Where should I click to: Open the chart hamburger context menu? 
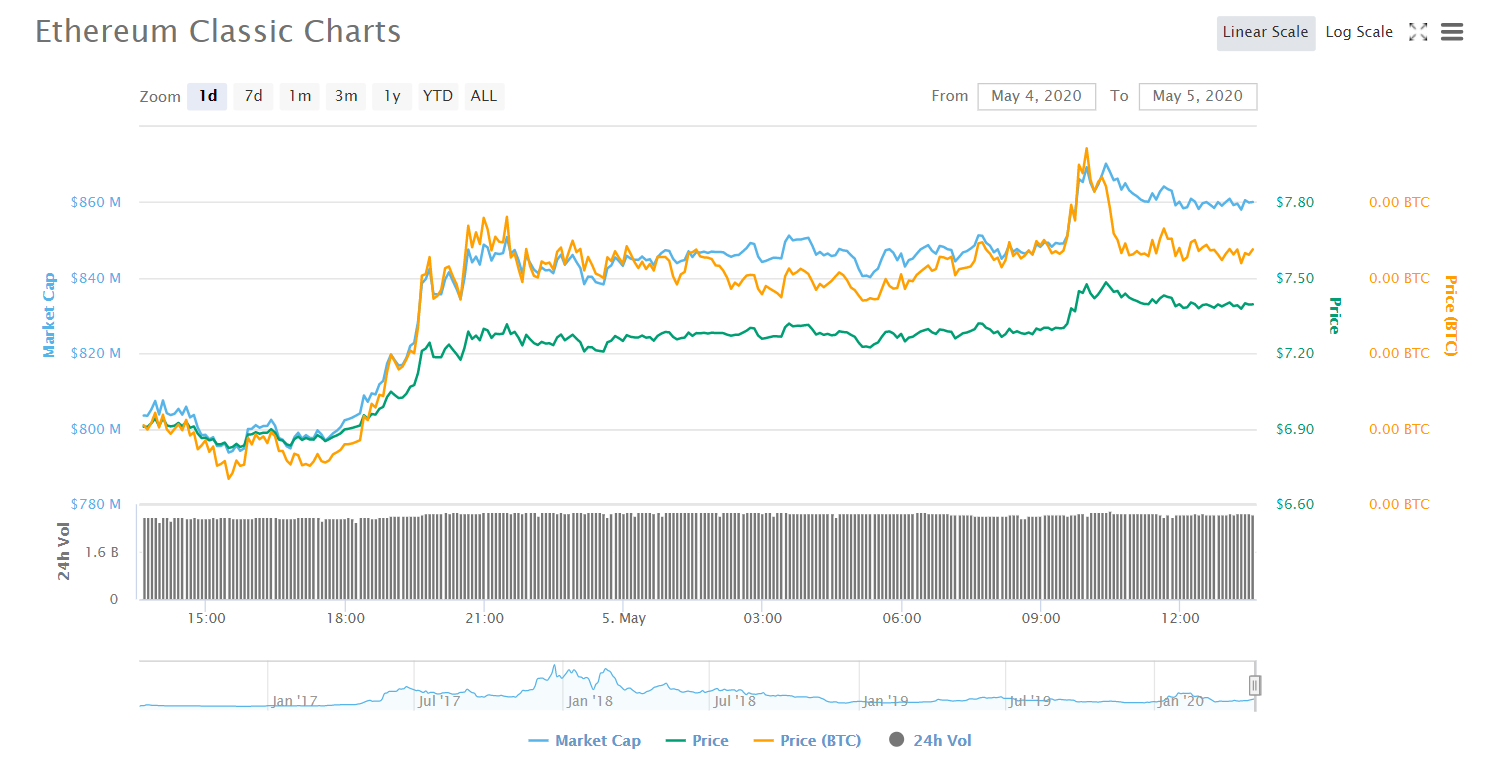click(x=1452, y=32)
